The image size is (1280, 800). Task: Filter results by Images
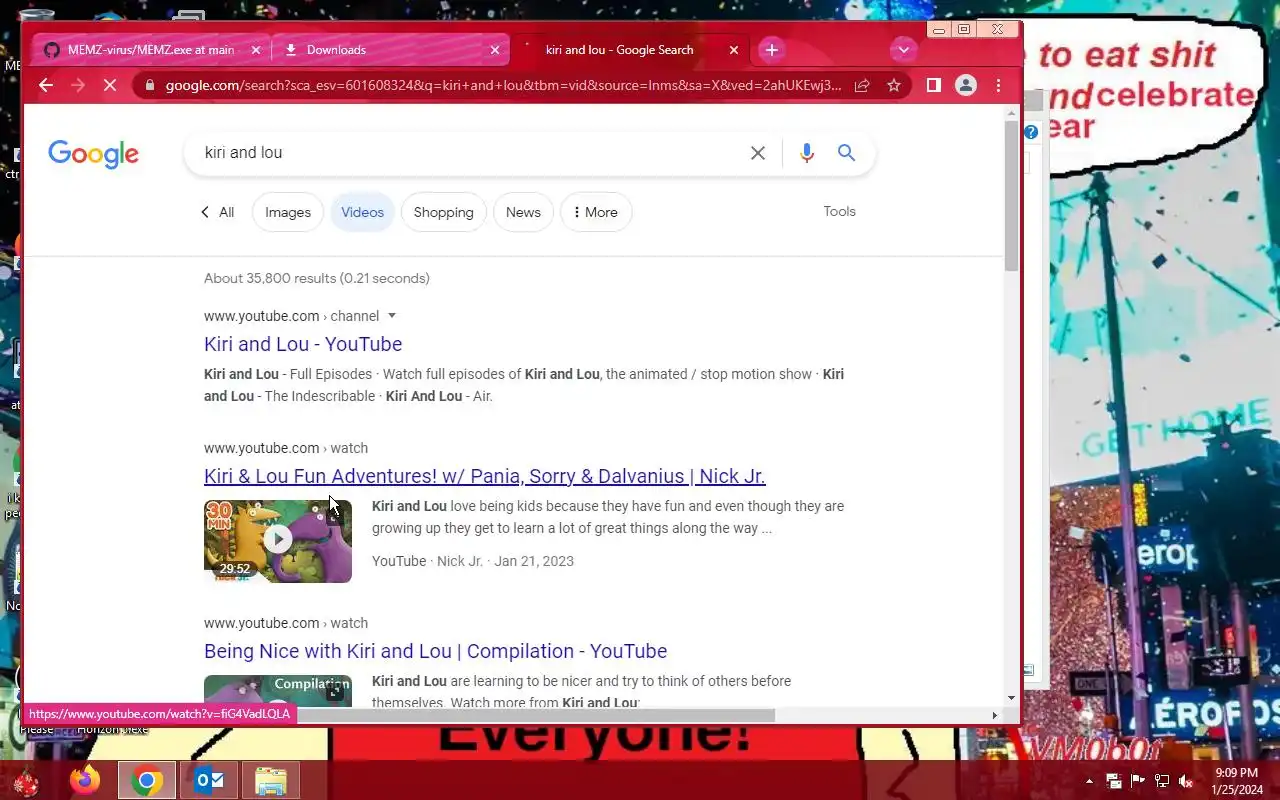(288, 212)
